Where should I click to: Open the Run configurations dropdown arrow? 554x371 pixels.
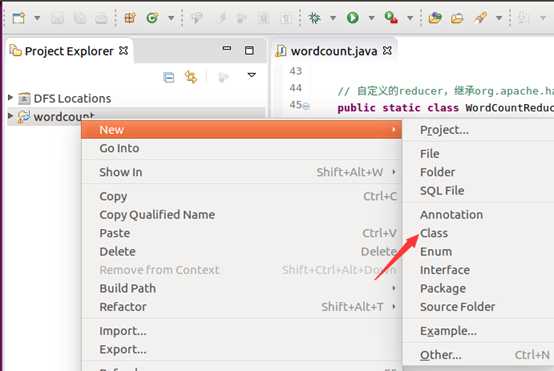pyautogui.click(x=371, y=18)
